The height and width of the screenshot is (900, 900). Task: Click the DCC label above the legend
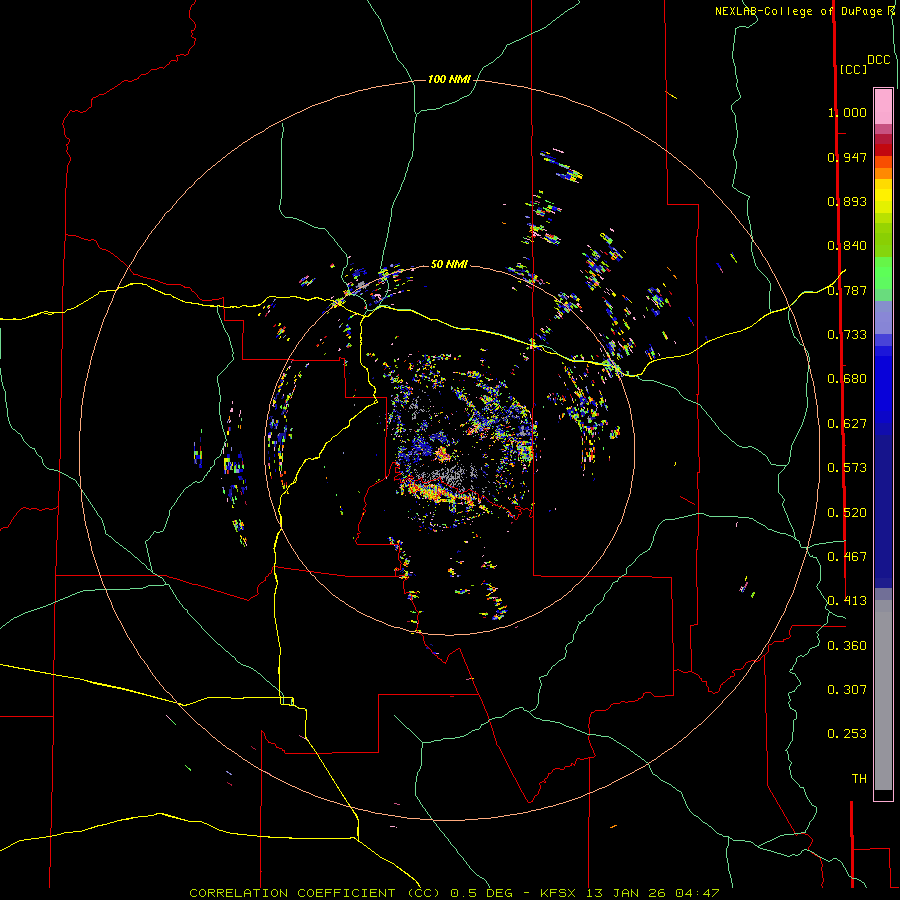tap(879, 60)
